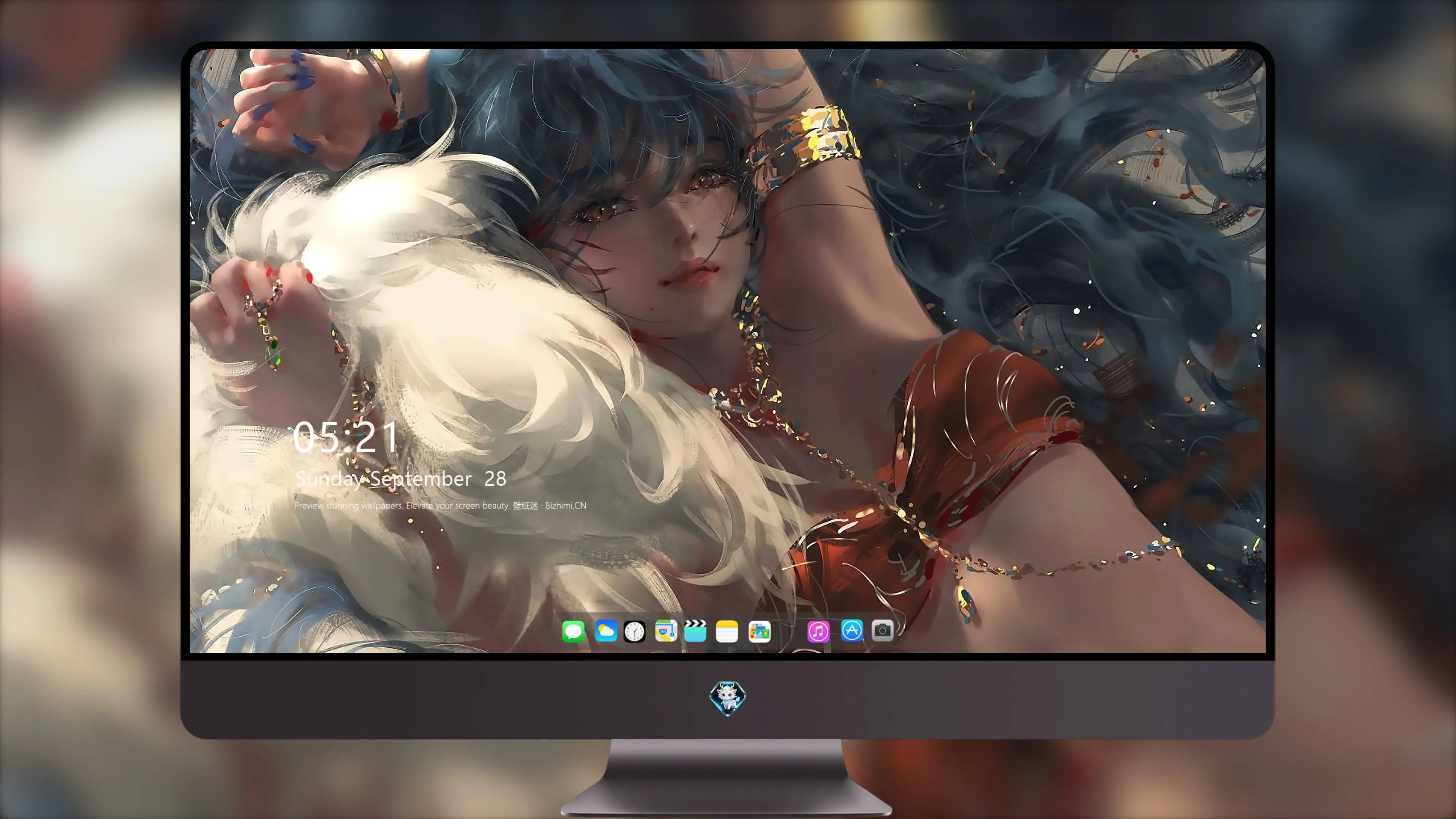
Task: Open the Maps app in the dock
Action: pos(666,631)
